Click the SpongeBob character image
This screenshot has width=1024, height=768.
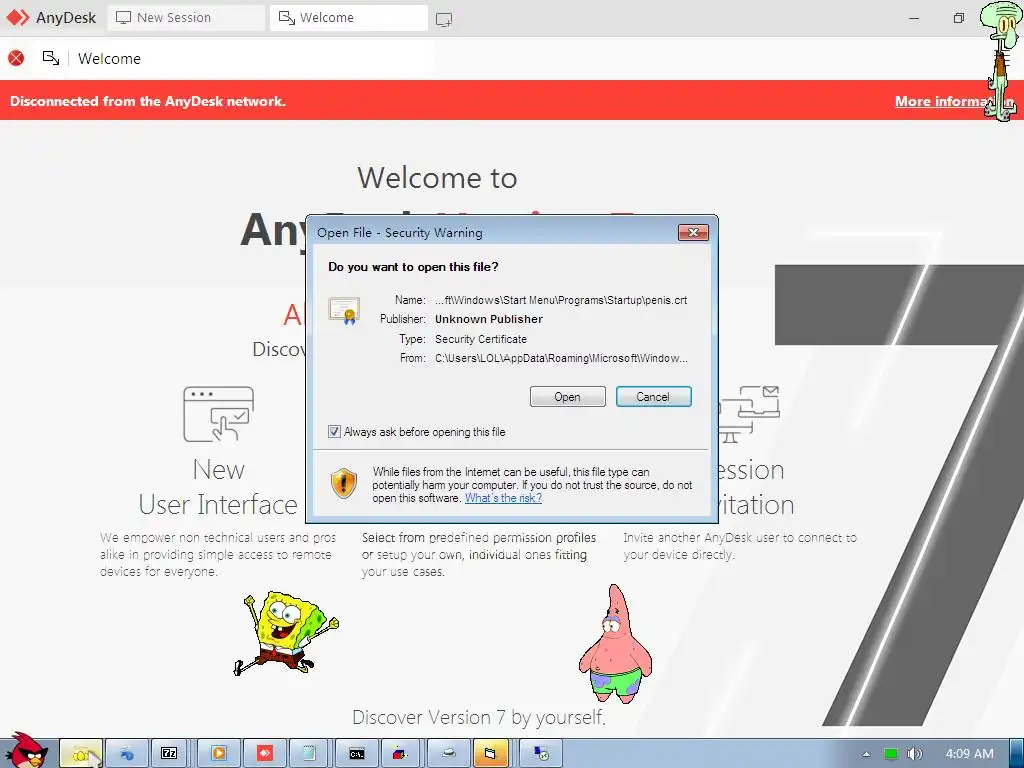[285, 633]
